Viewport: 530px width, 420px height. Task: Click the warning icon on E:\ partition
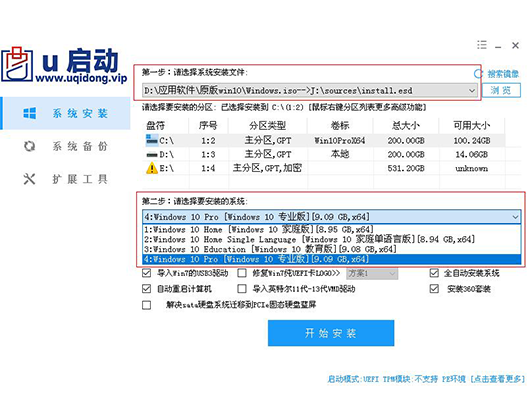coord(152,168)
